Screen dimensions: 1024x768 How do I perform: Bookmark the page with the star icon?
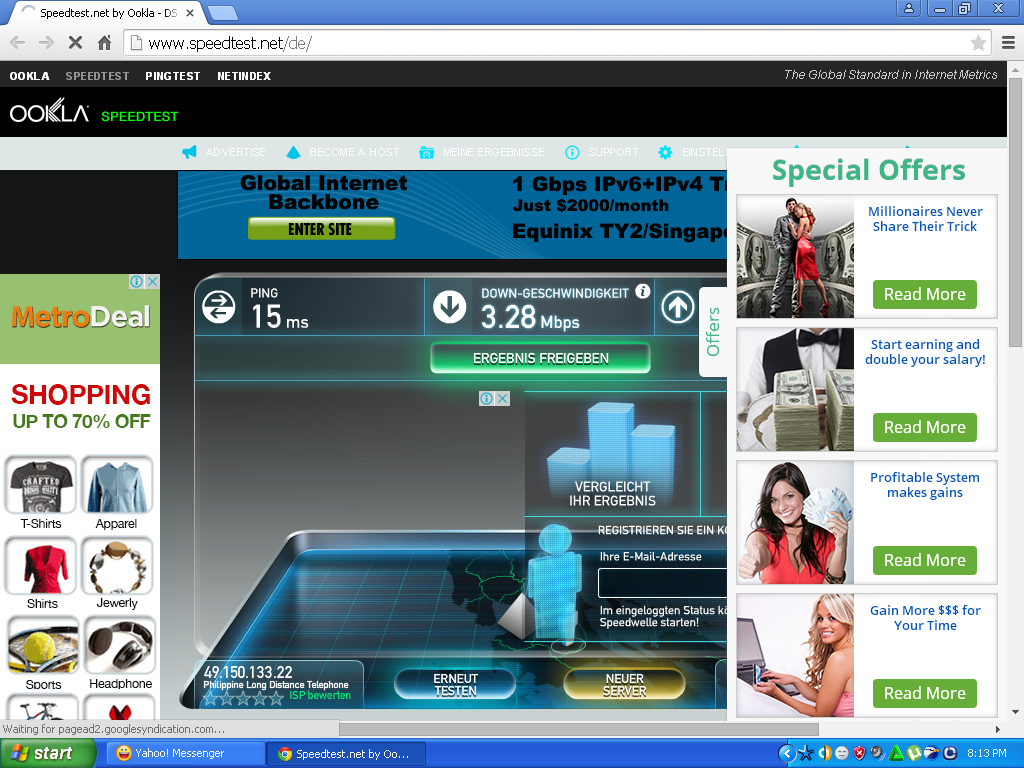click(x=978, y=43)
